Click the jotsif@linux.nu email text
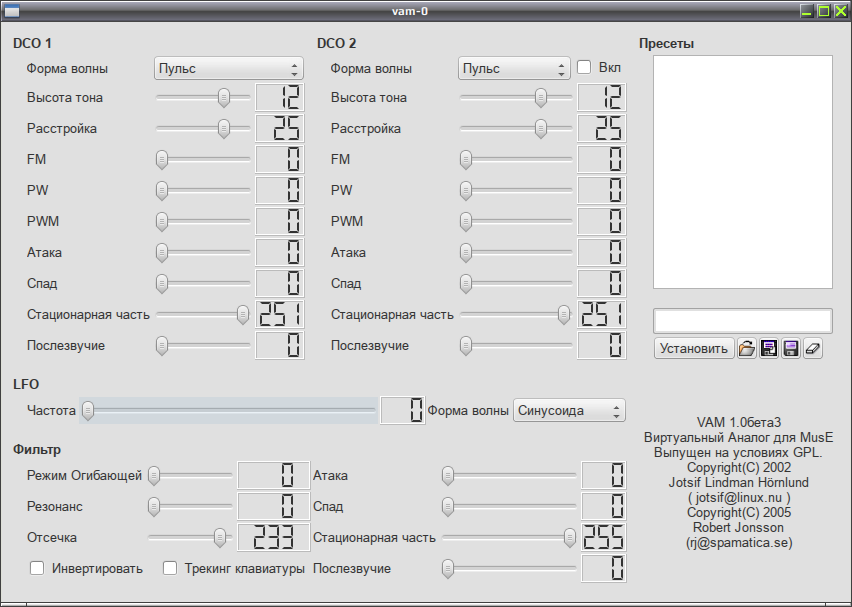Image resolution: width=852 pixels, height=607 pixels. click(738, 497)
